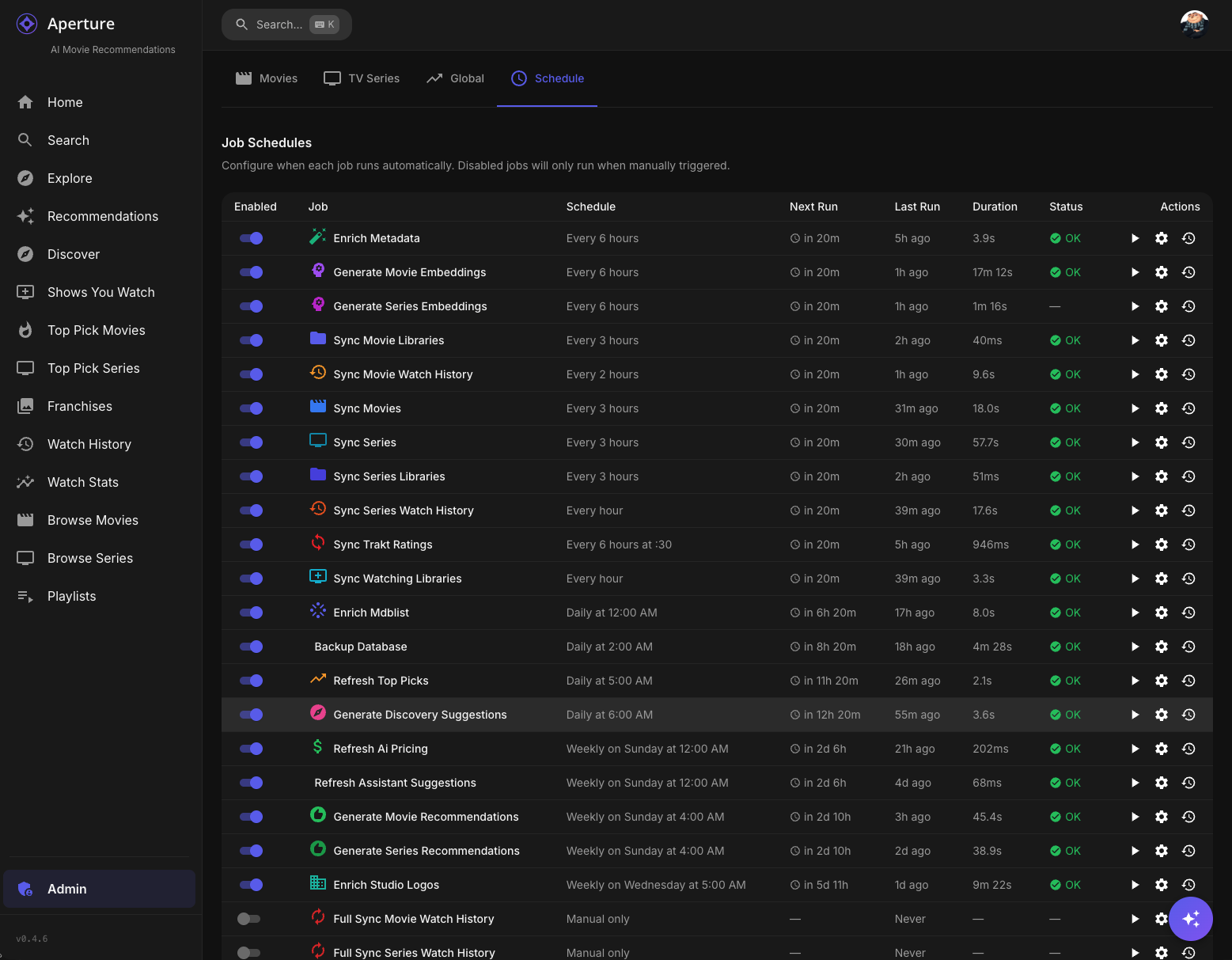Disable the Generate Movie Embeddings job
Viewport: 1232px width, 960px height.
click(251, 272)
